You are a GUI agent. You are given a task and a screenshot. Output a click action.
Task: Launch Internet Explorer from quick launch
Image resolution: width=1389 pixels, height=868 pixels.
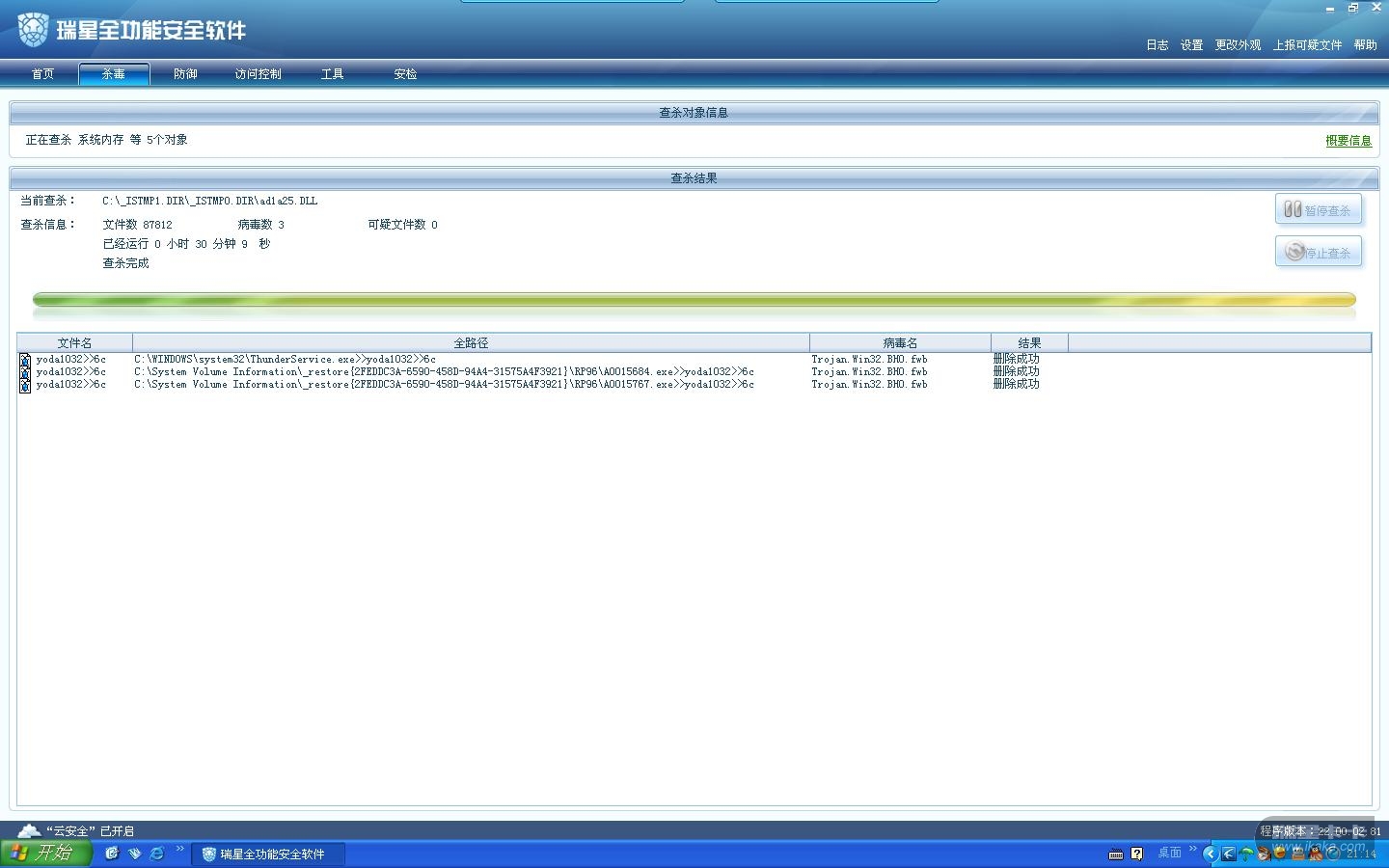pyautogui.click(x=156, y=854)
